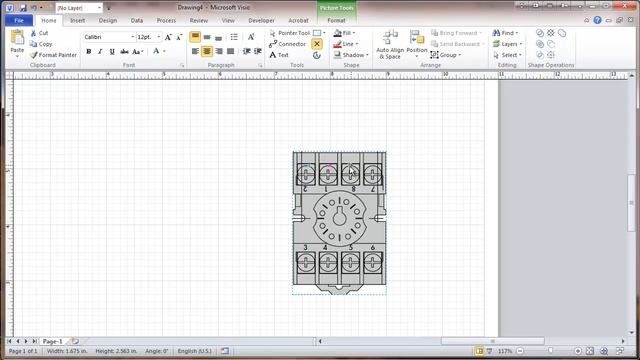Viewport: 640px width, 360px height.
Task: Click the zoom in plus button
Action: click(578, 351)
